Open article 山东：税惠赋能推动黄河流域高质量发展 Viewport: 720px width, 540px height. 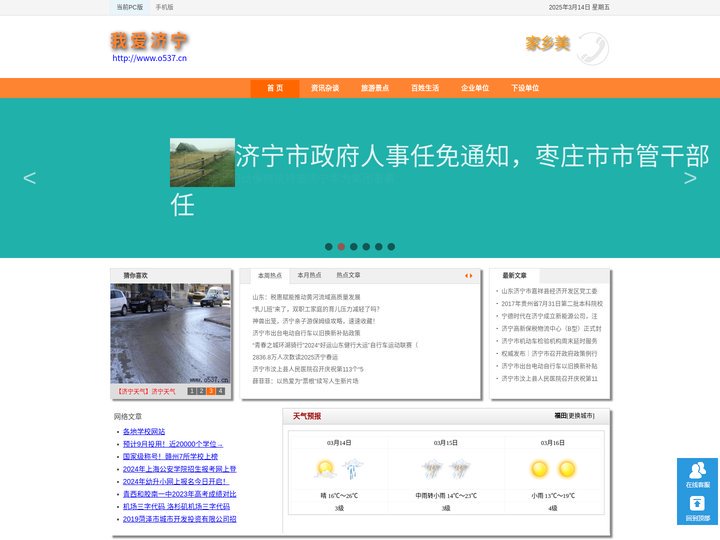point(306,297)
